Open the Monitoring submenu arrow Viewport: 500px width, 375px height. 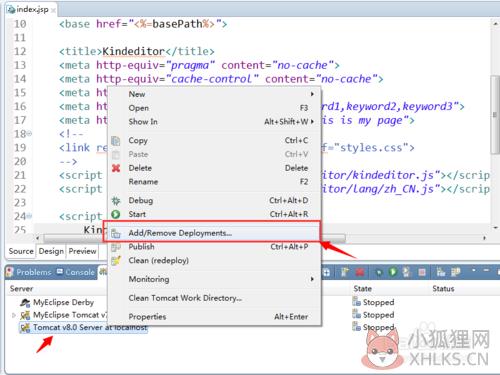(x=312, y=279)
